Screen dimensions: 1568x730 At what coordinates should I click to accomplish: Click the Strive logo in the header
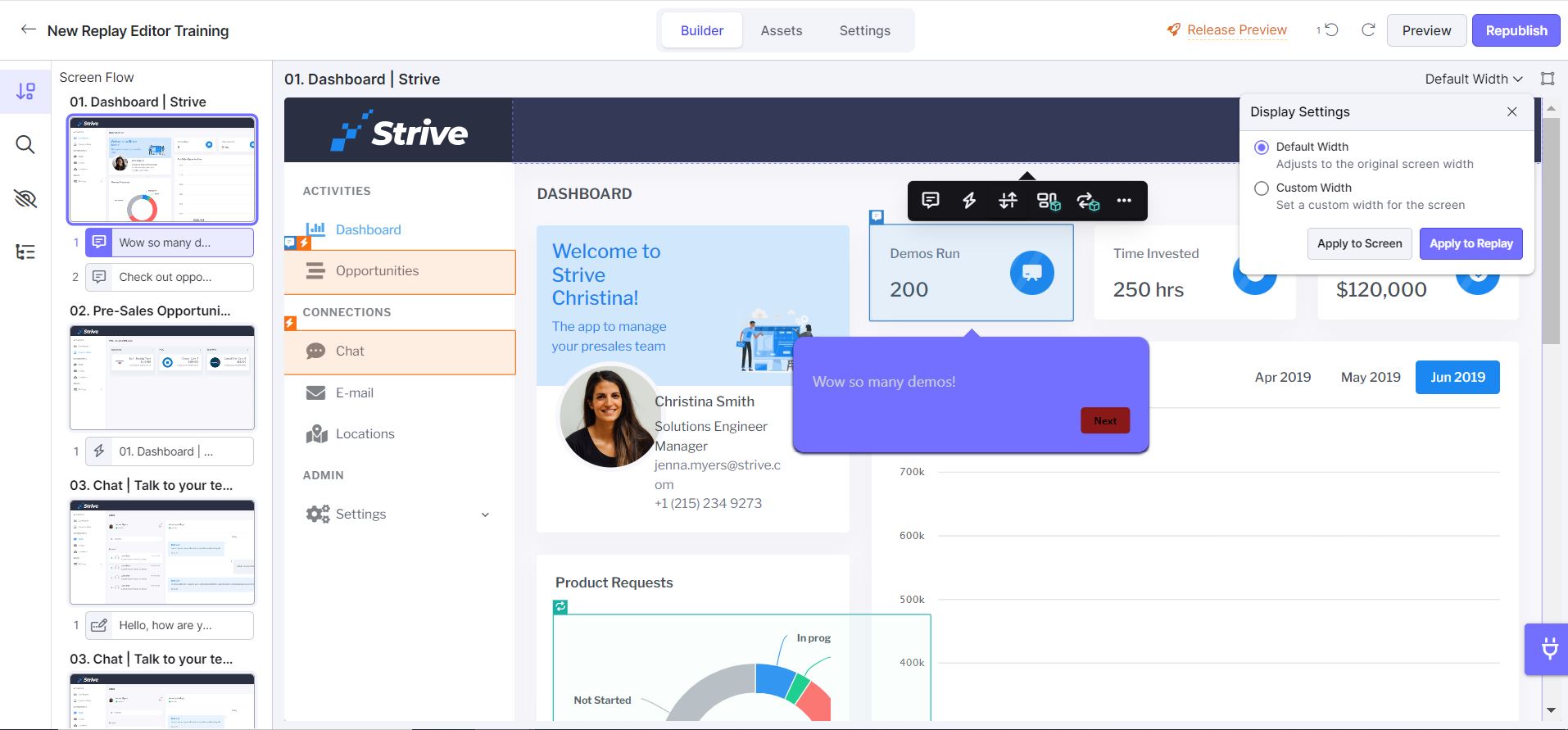click(x=400, y=131)
